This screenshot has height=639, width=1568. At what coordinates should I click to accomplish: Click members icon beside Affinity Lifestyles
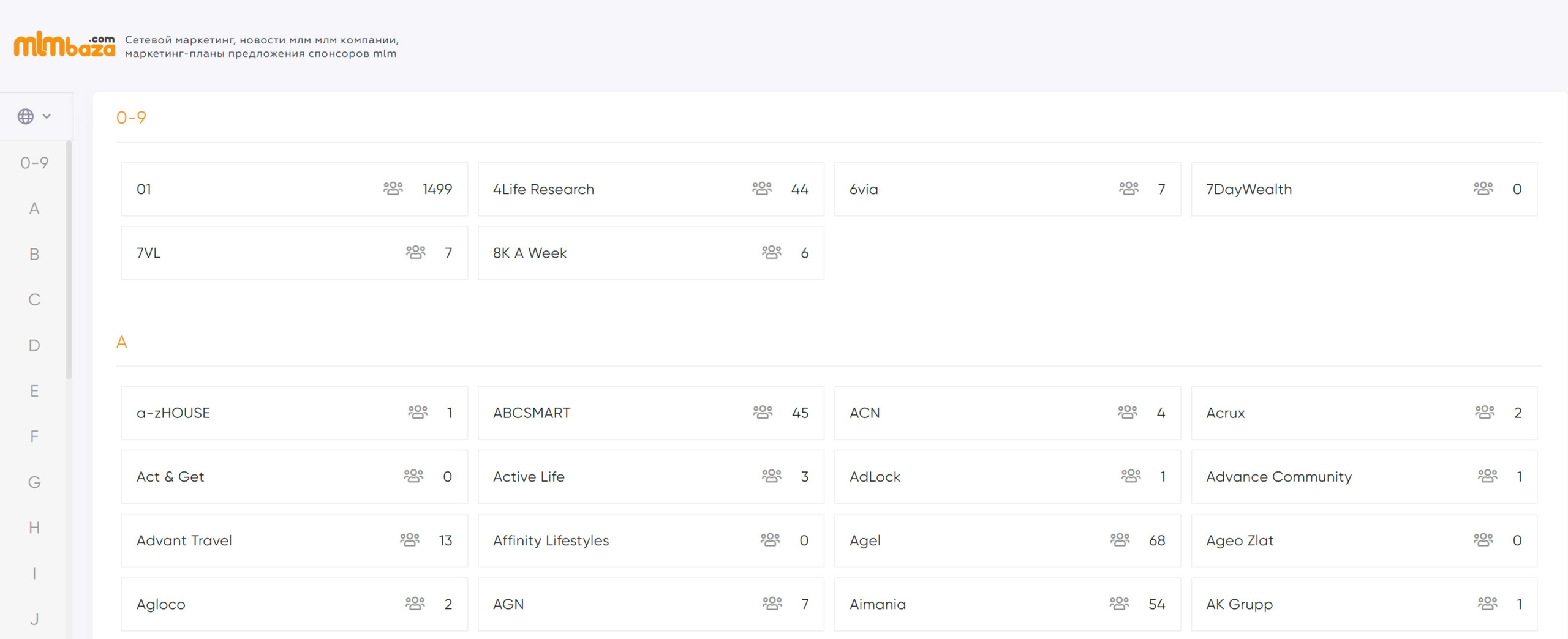tap(771, 540)
